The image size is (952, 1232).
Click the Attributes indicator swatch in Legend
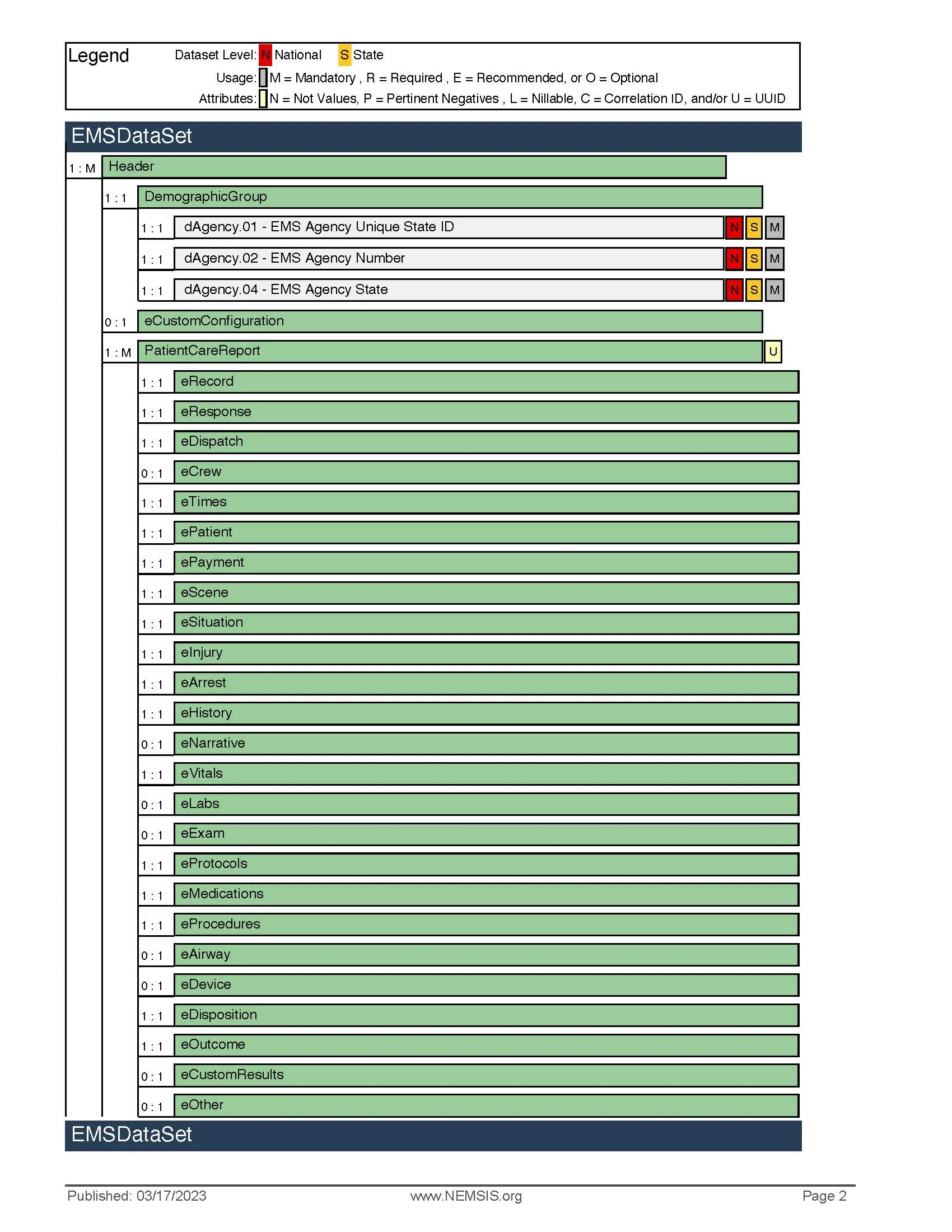[263, 99]
